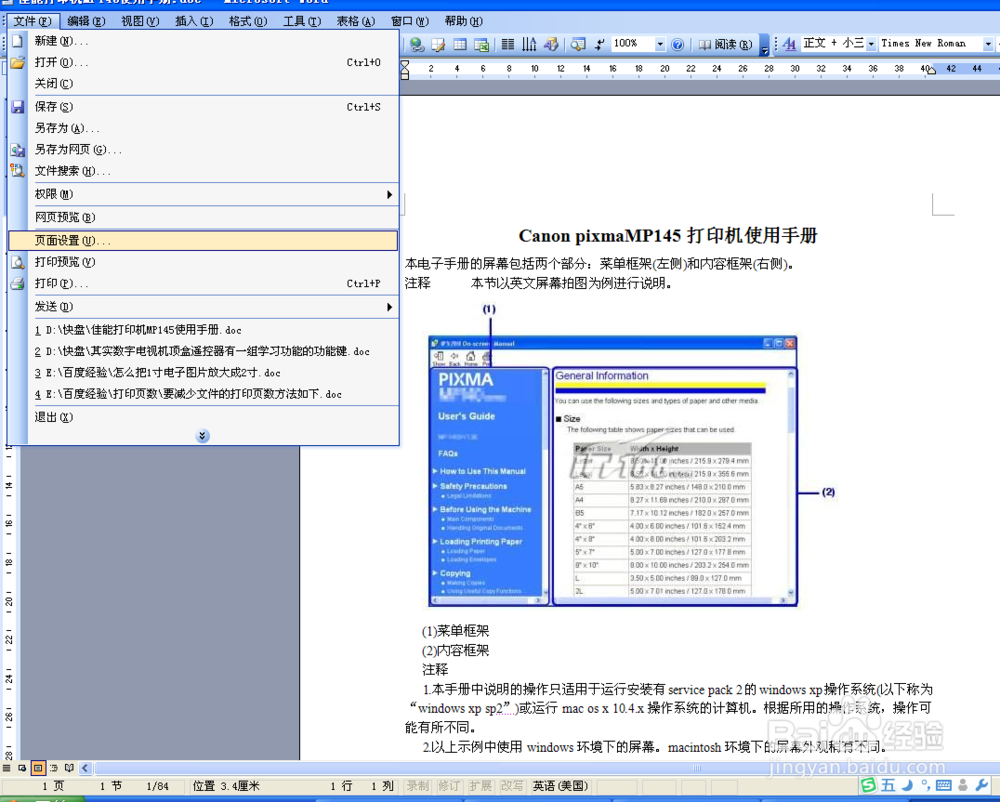Open the 表格 (Table) menu
The width and height of the screenshot is (1000, 802).
tap(355, 22)
